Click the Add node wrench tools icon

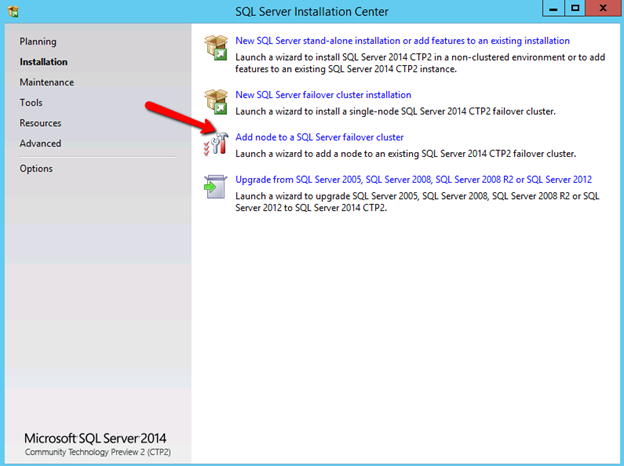[x=216, y=144]
